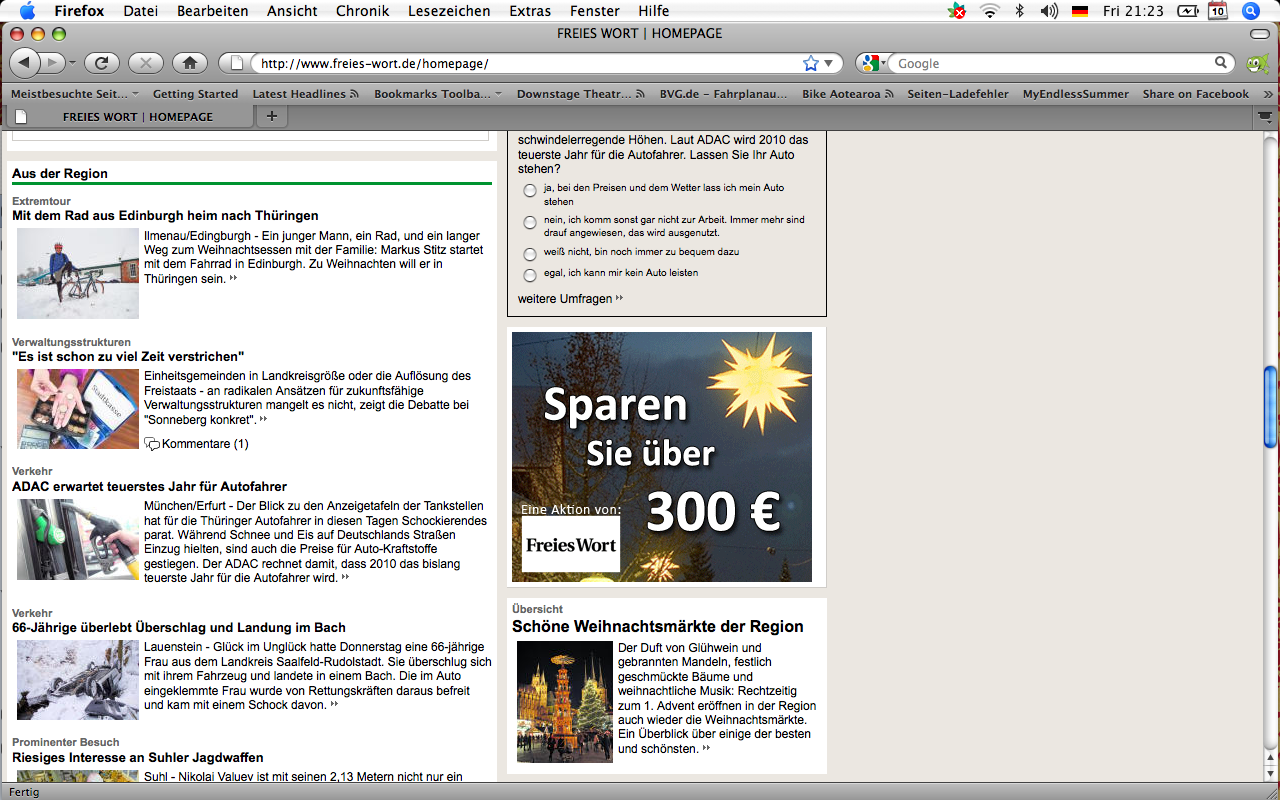The image size is (1280, 800).
Task: Open 'Schöne Weihnachtsmärkte der Region' headline
Action: 658,626
